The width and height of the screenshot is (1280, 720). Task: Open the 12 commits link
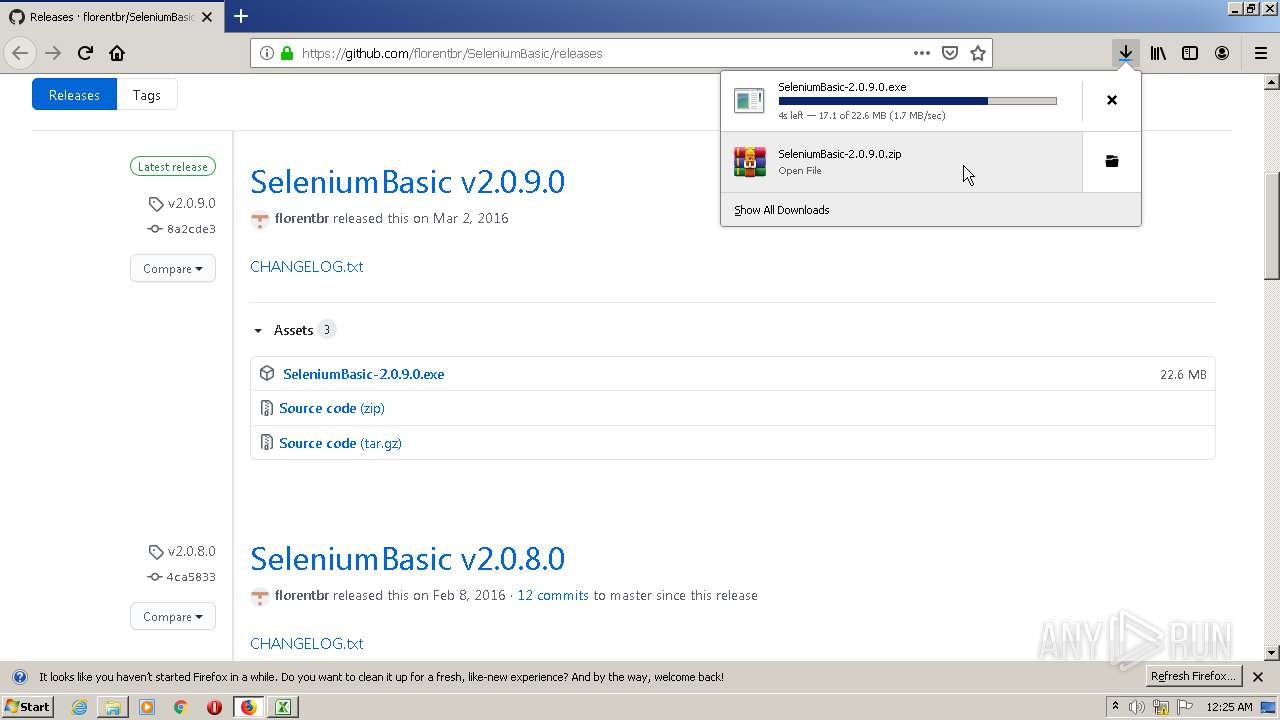[x=553, y=595]
